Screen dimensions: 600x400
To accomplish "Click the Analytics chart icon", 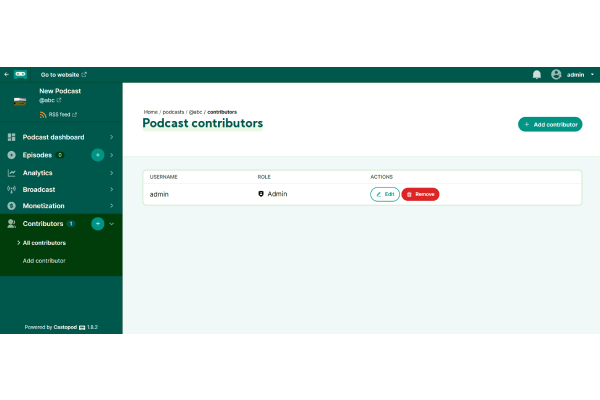I will [x=12, y=173].
